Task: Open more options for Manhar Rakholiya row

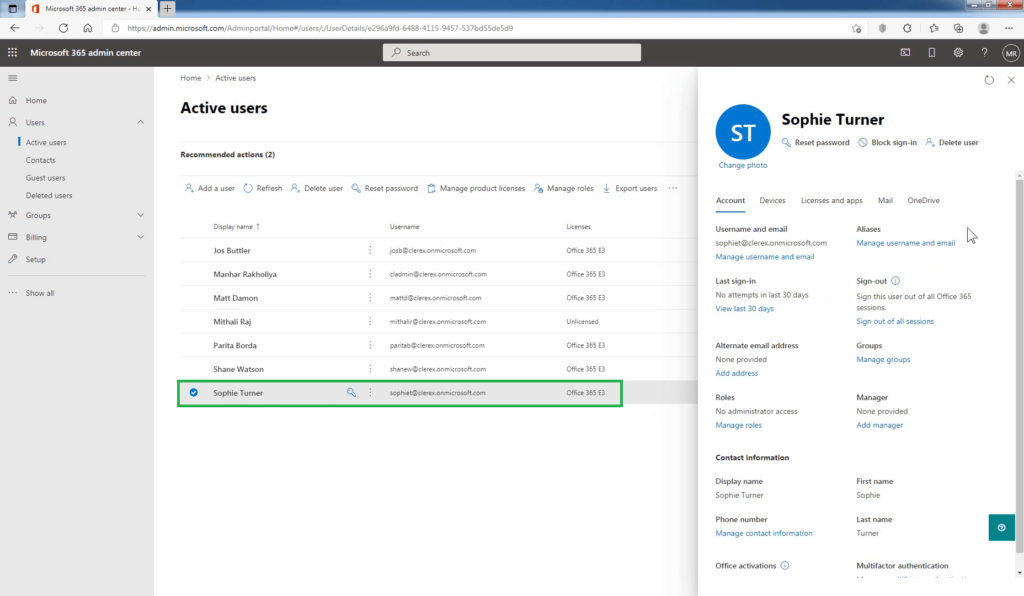Action: point(370,274)
